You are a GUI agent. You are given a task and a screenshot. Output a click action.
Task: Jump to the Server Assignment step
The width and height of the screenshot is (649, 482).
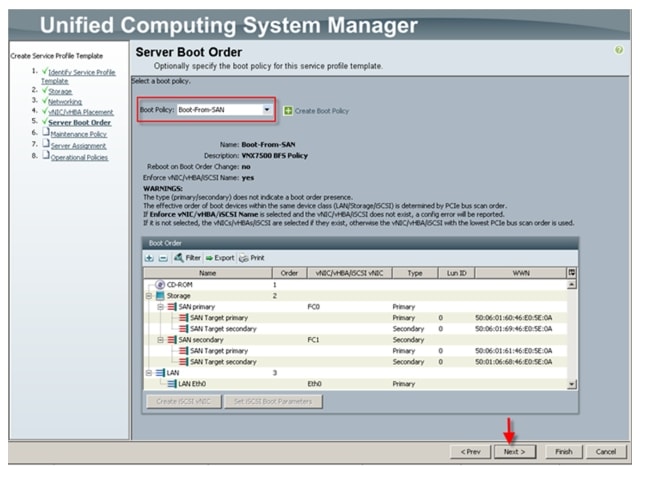pyautogui.click(x=78, y=146)
